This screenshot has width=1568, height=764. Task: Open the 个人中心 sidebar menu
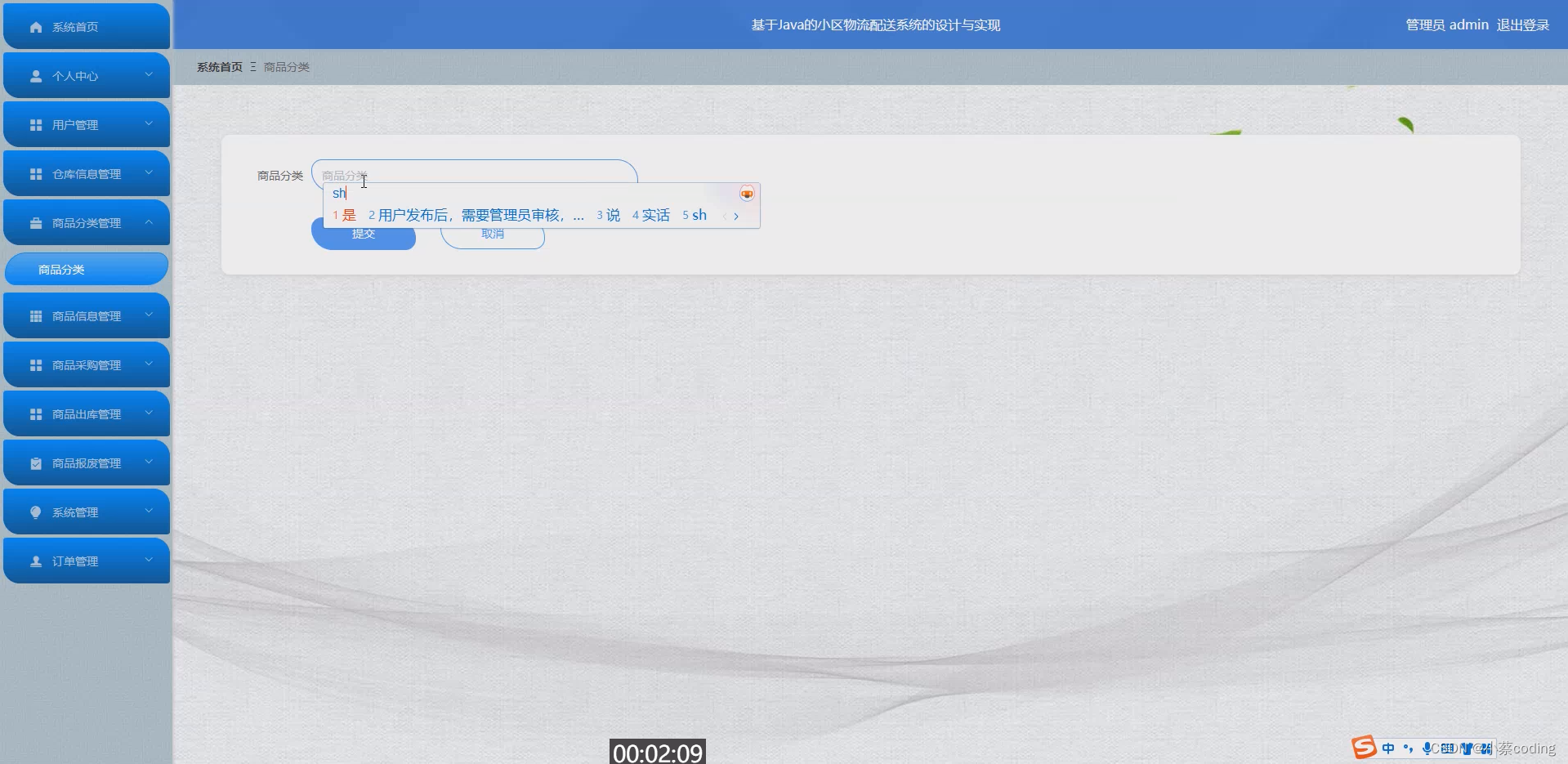click(x=87, y=75)
